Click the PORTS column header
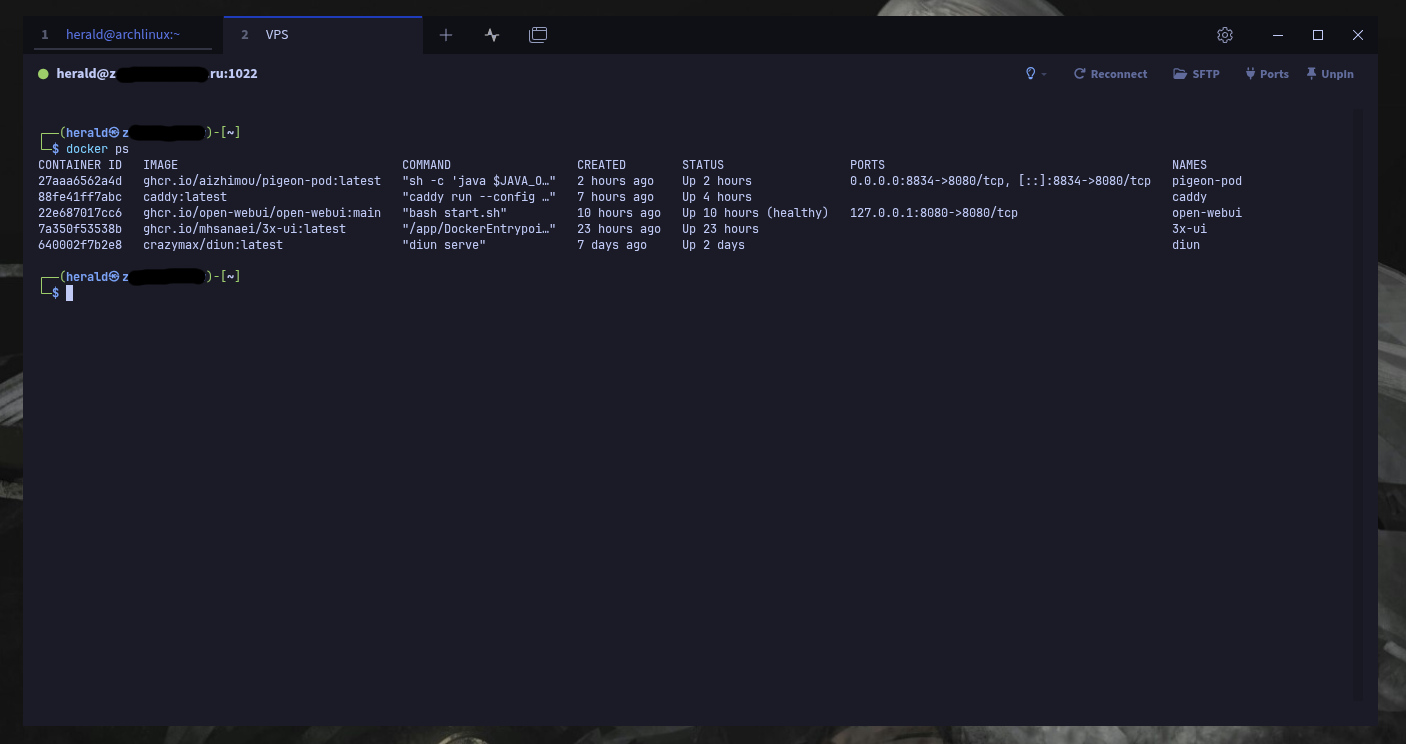The height and width of the screenshot is (744, 1406). click(868, 165)
